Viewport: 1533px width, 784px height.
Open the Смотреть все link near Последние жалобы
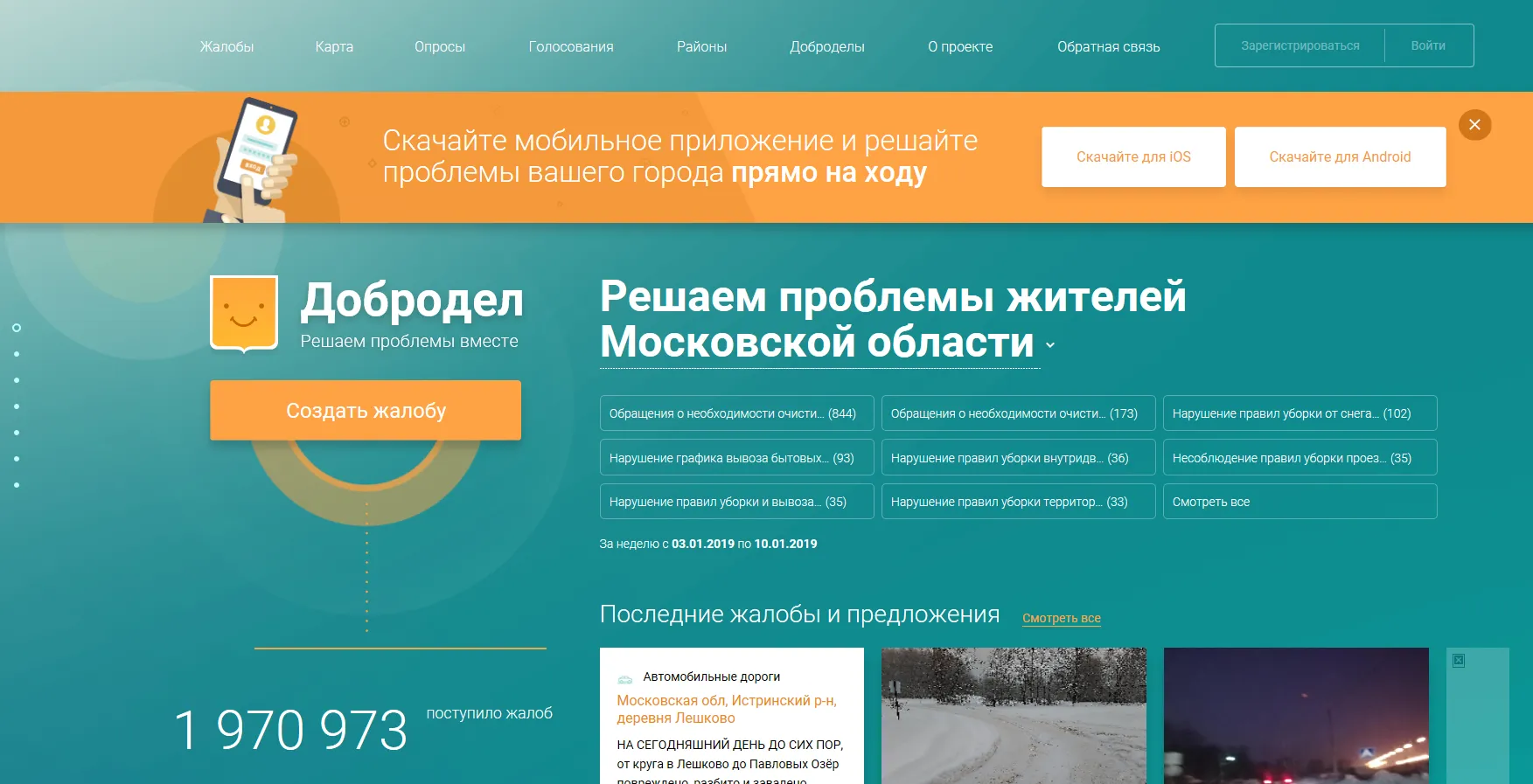click(x=1061, y=618)
